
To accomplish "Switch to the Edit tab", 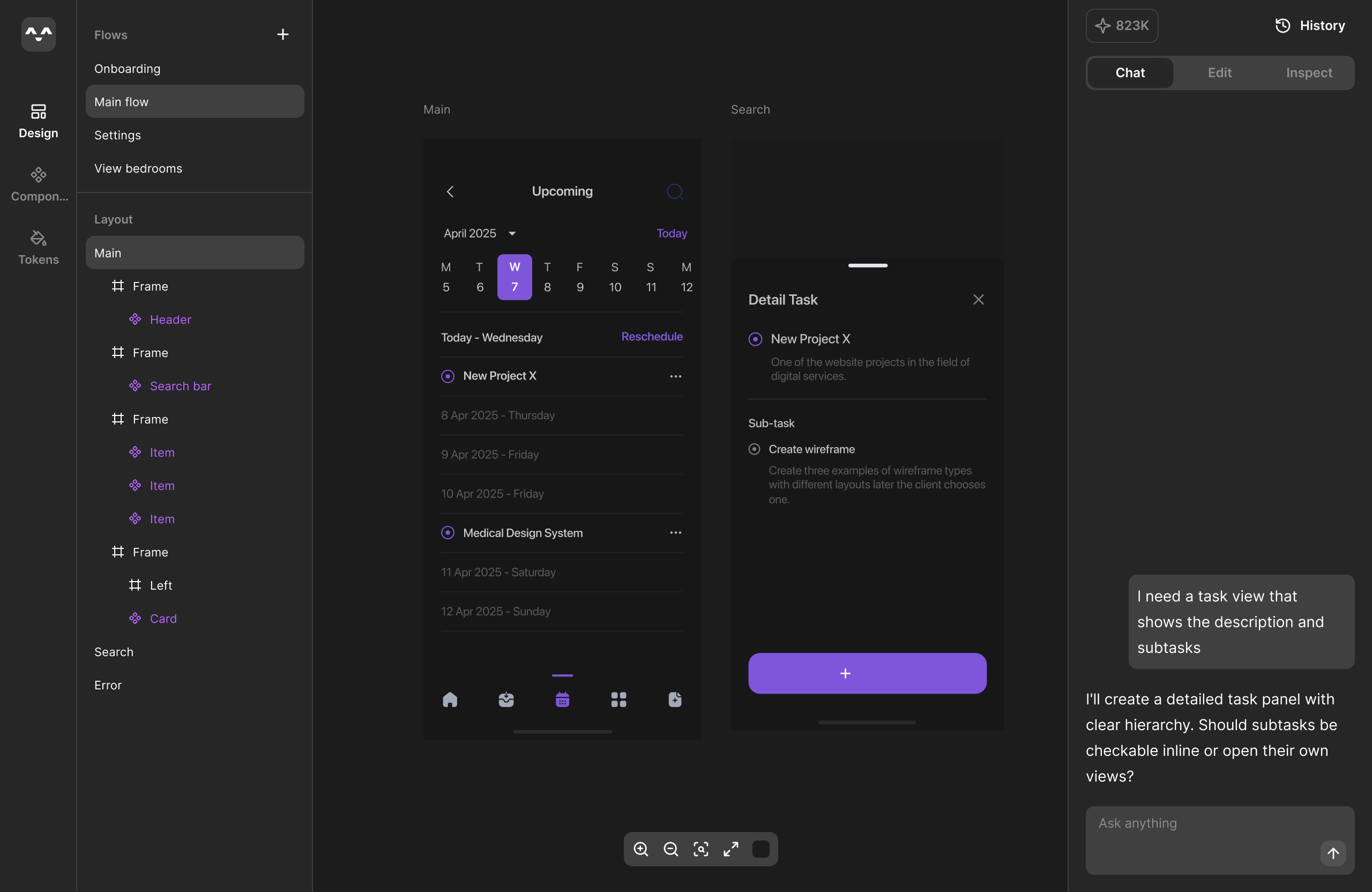I will [1219, 73].
